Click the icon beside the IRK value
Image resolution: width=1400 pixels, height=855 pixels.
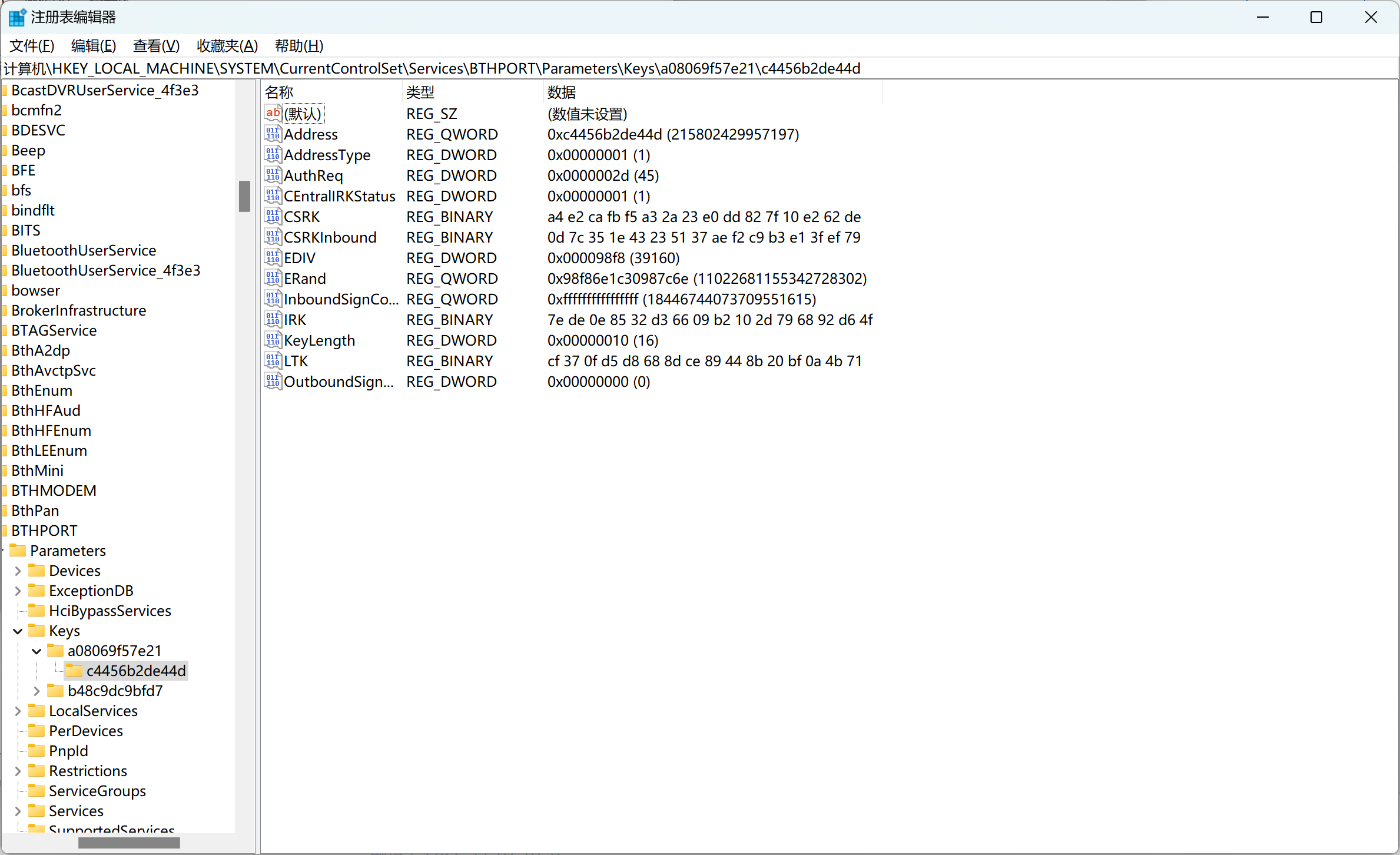[x=273, y=320]
